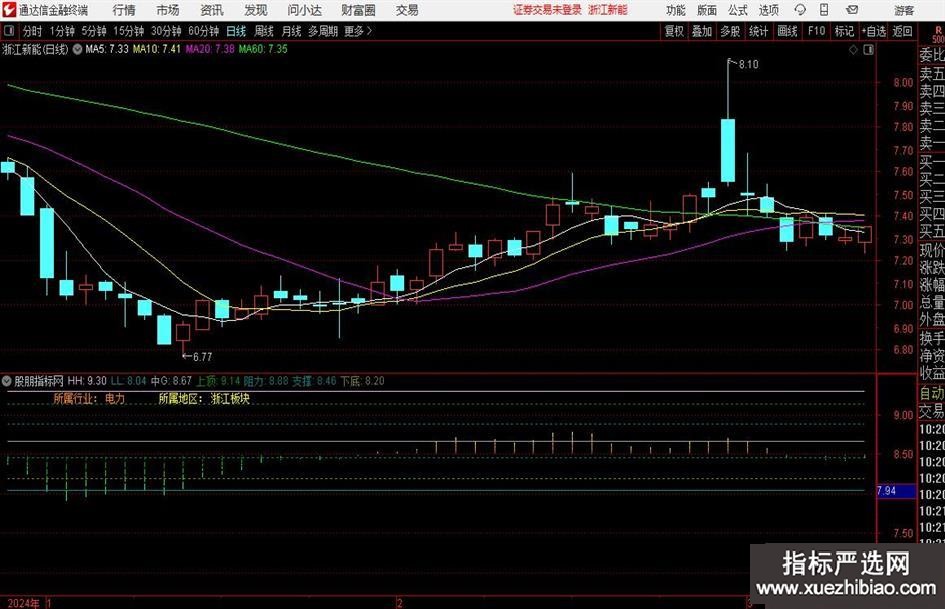This screenshot has width=945, height=609.
Task: Switch to 分时 chart
Action: click(x=32, y=31)
